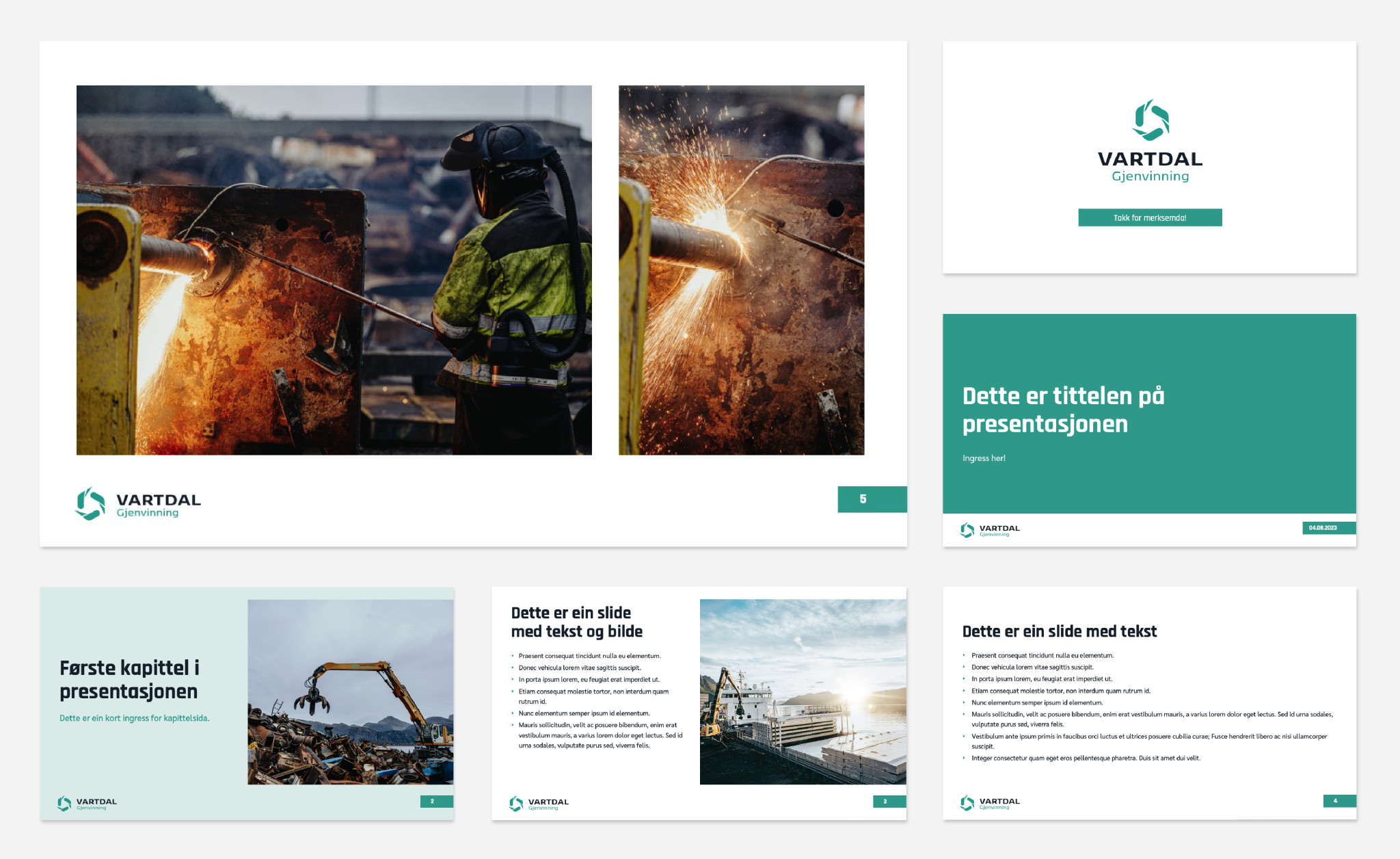The height and width of the screenshot is (859, 1400).
Task: Click Vartdal logo on text-only slide footer
Action: tap(990, 803)
